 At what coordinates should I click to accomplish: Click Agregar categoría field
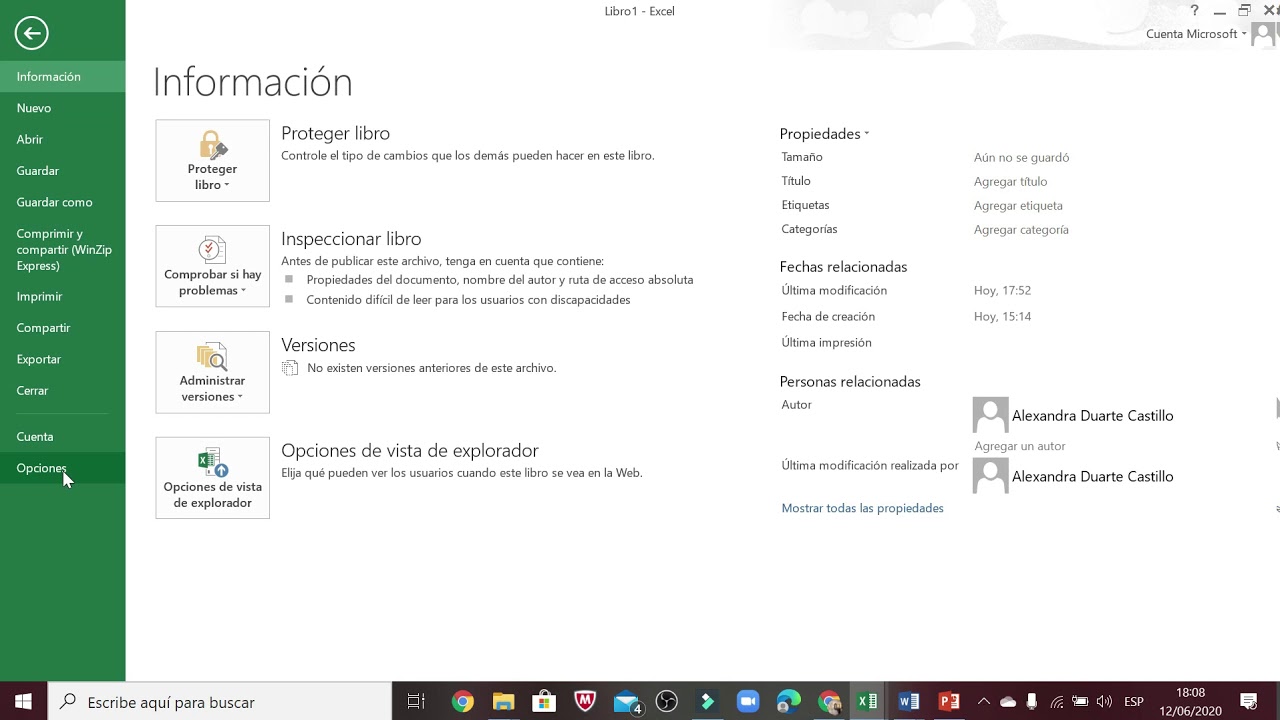click(1021, 229)
